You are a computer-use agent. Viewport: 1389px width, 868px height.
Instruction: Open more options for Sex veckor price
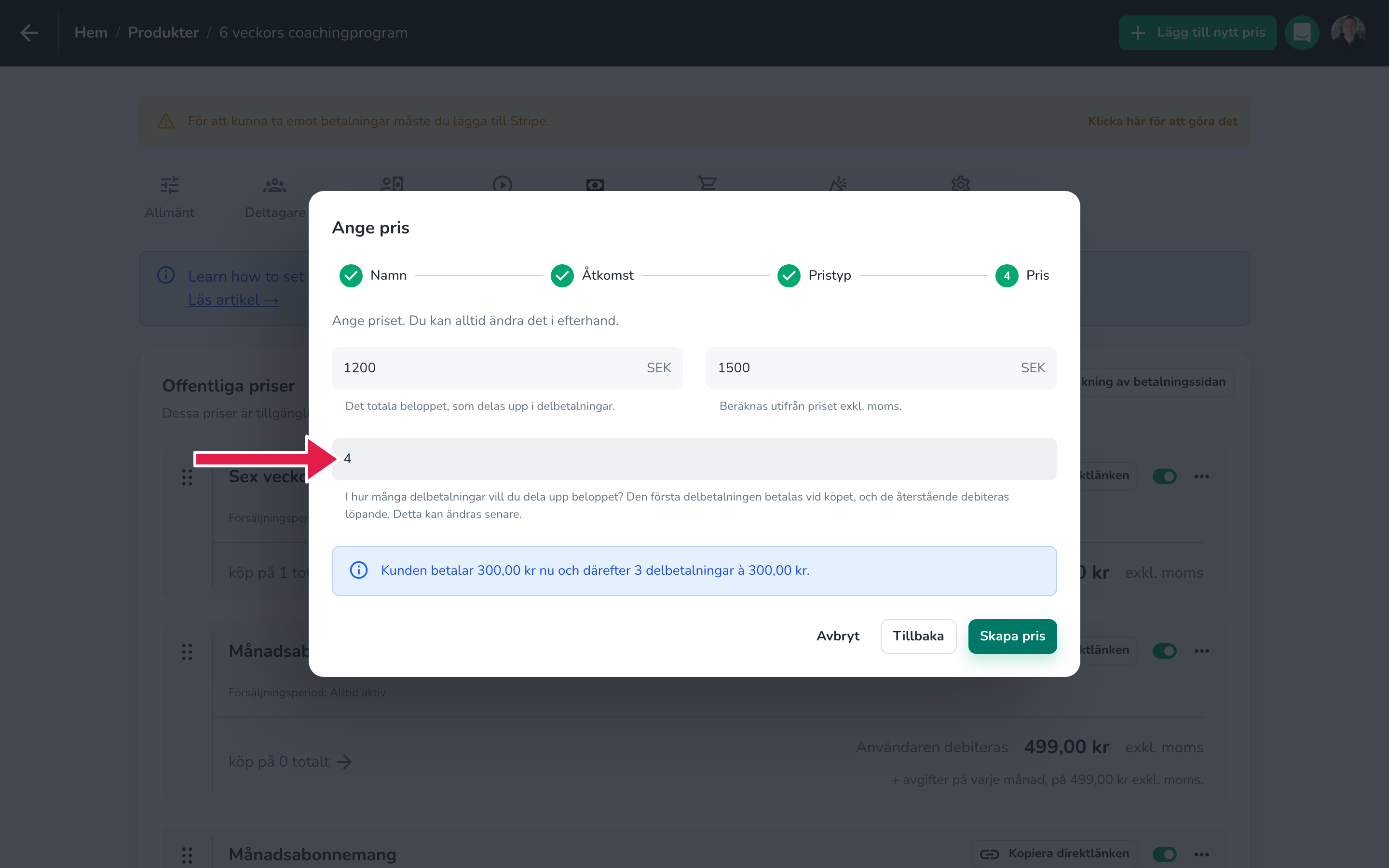click(x=1201, y=476)
